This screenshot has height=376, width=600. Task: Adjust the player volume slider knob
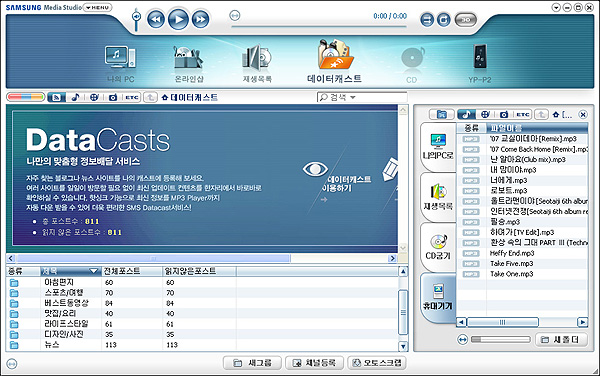tap(136, 17)
